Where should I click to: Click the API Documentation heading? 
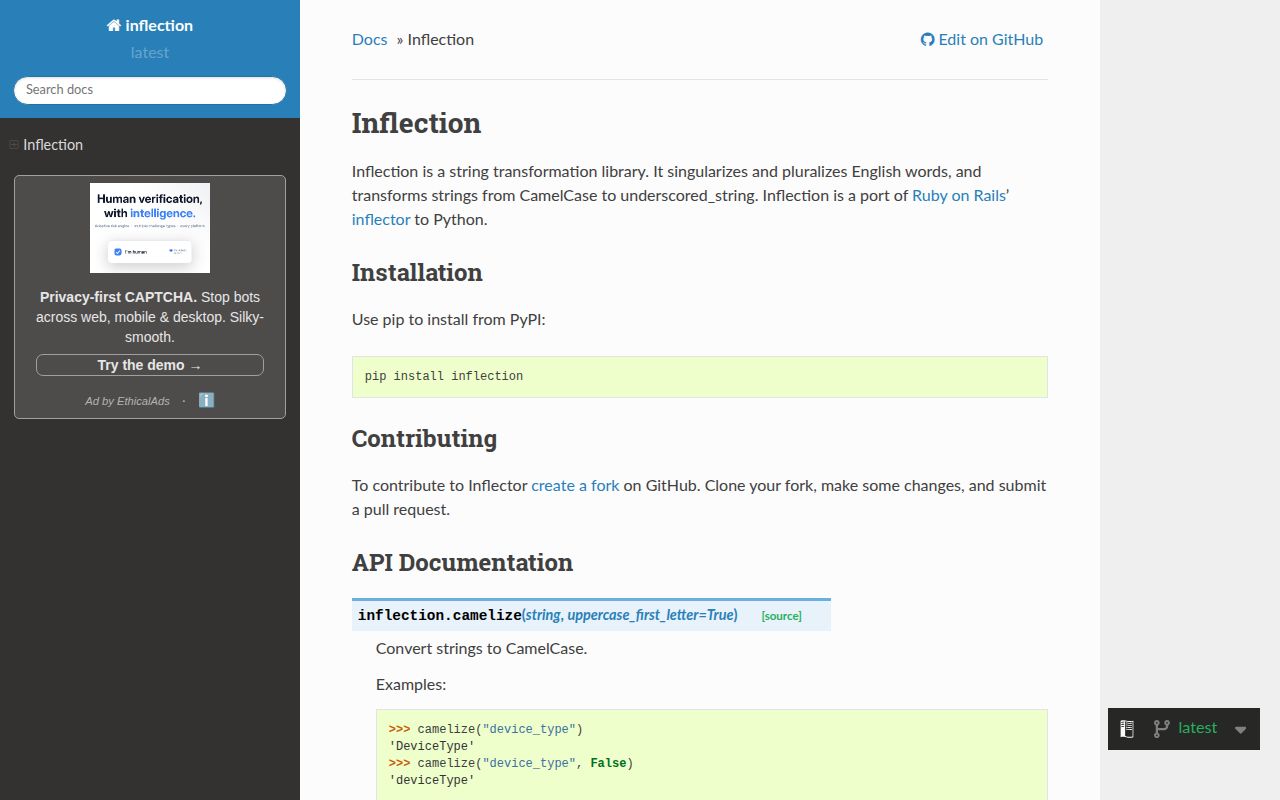[x=462, y=563]
